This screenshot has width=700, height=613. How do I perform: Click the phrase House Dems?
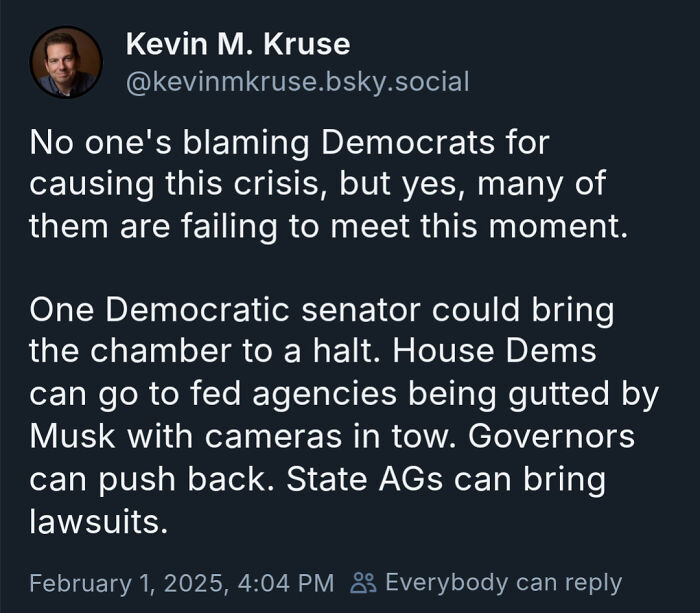[495, 351]
